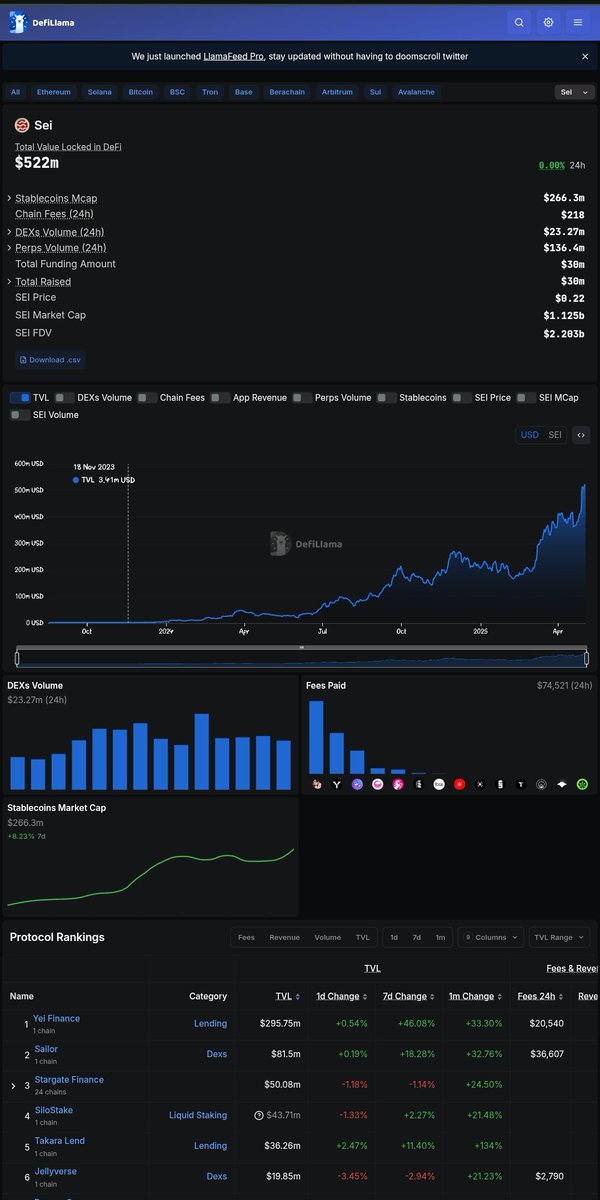This screenshot has width=600, height=1200.
Task: Click the sort arrows on TVL column
Action: click(x=297, y=996)
